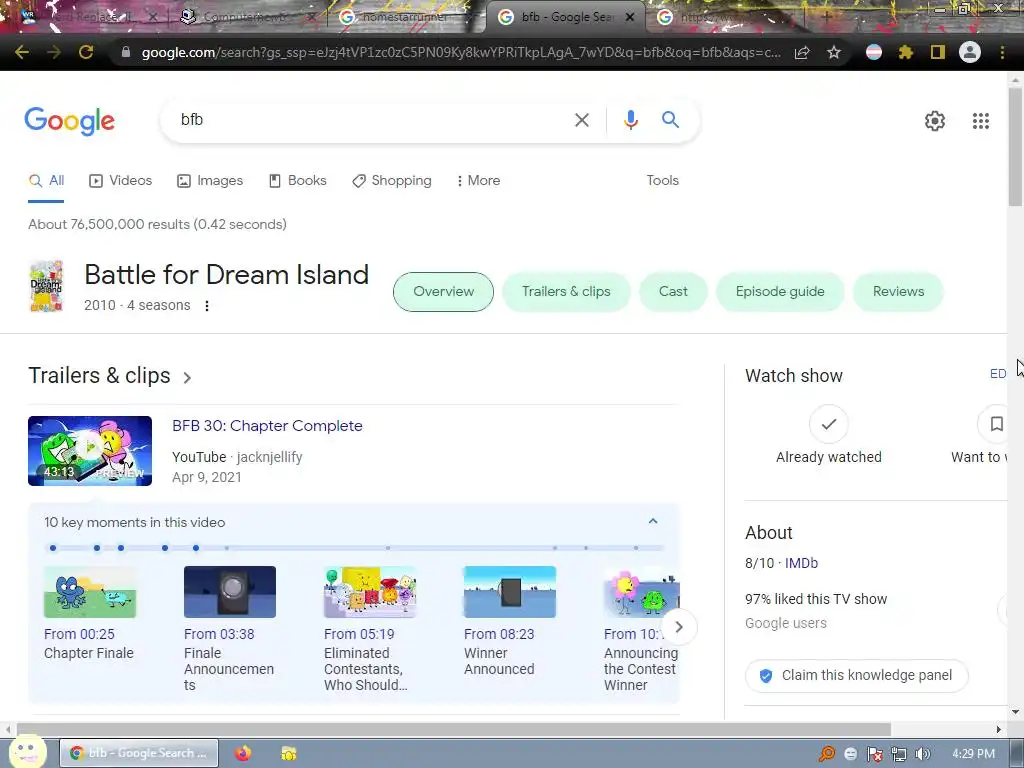Open the browser side panel icon

pos(938,52)
